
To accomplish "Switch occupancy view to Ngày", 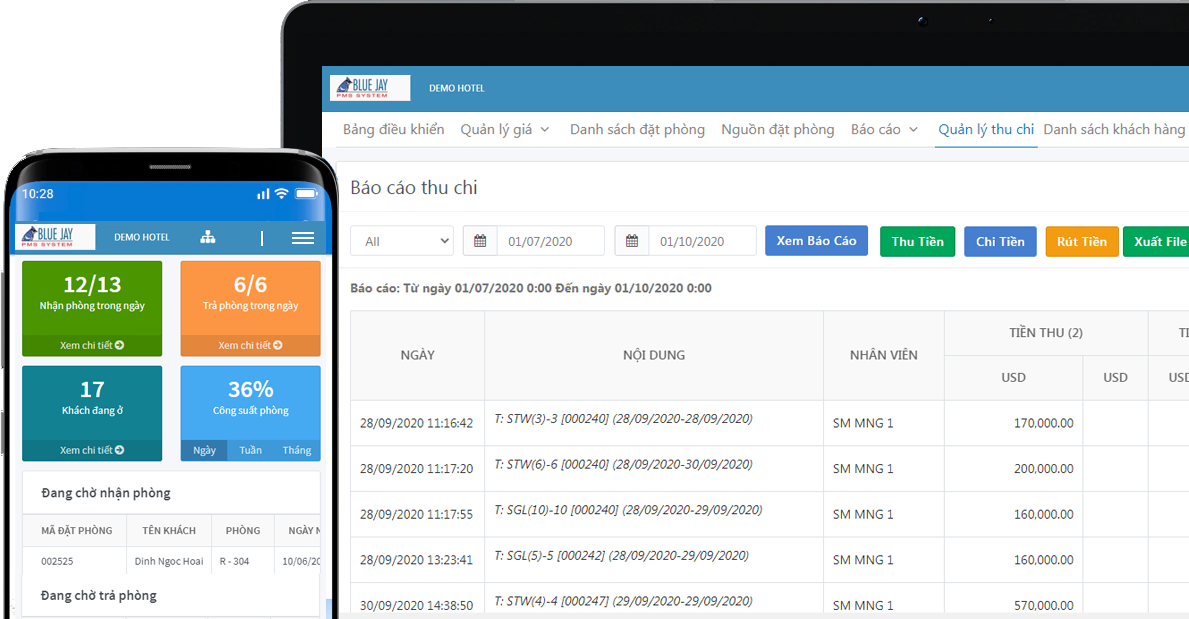I will pos(204,450).
